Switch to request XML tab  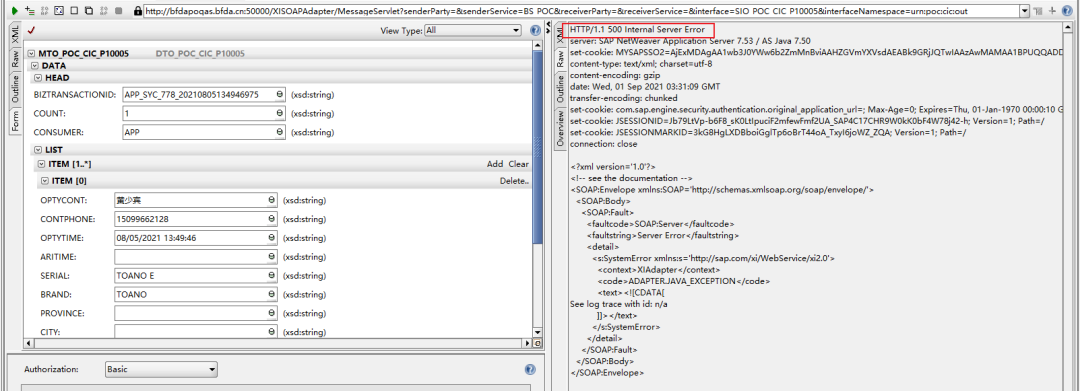(15, 35)
